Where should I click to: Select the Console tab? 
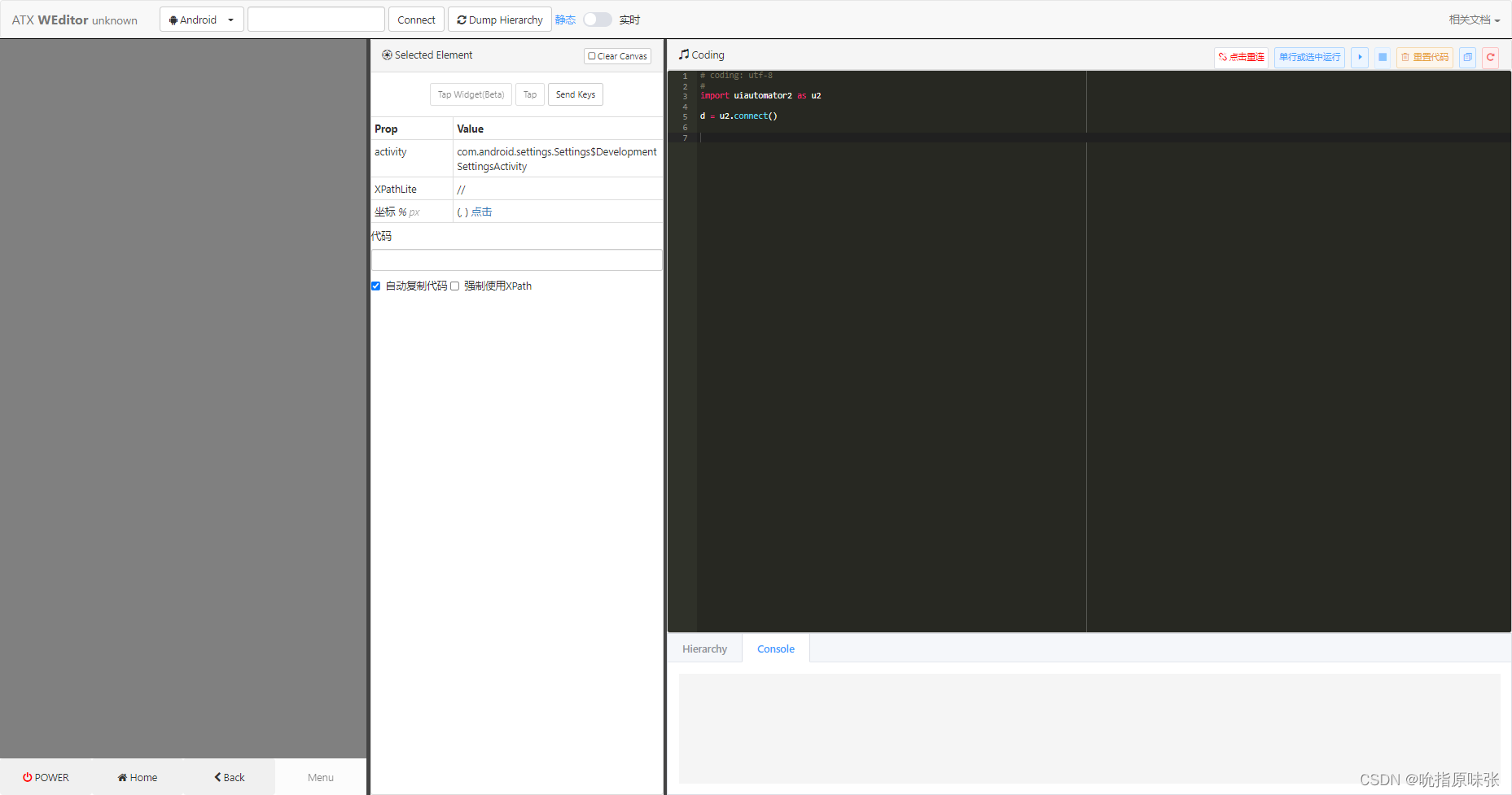pos(774,649)
